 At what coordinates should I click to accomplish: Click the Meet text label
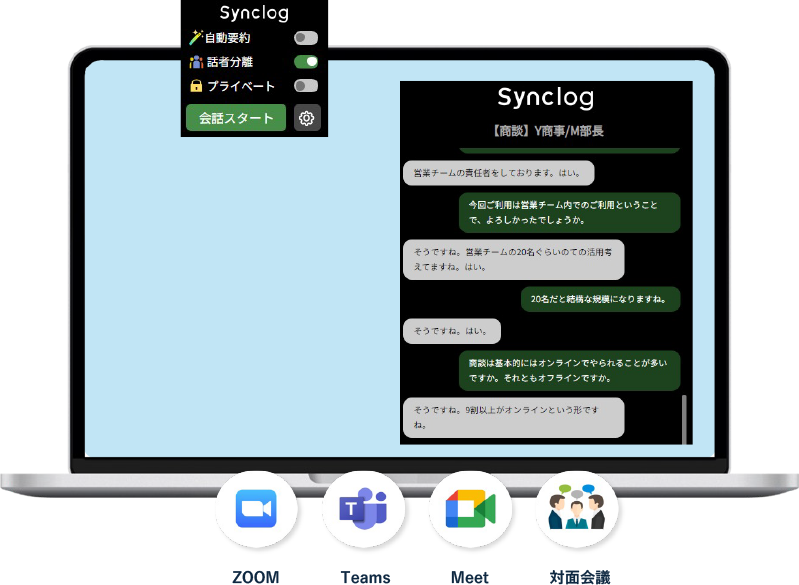coord(470,577)
